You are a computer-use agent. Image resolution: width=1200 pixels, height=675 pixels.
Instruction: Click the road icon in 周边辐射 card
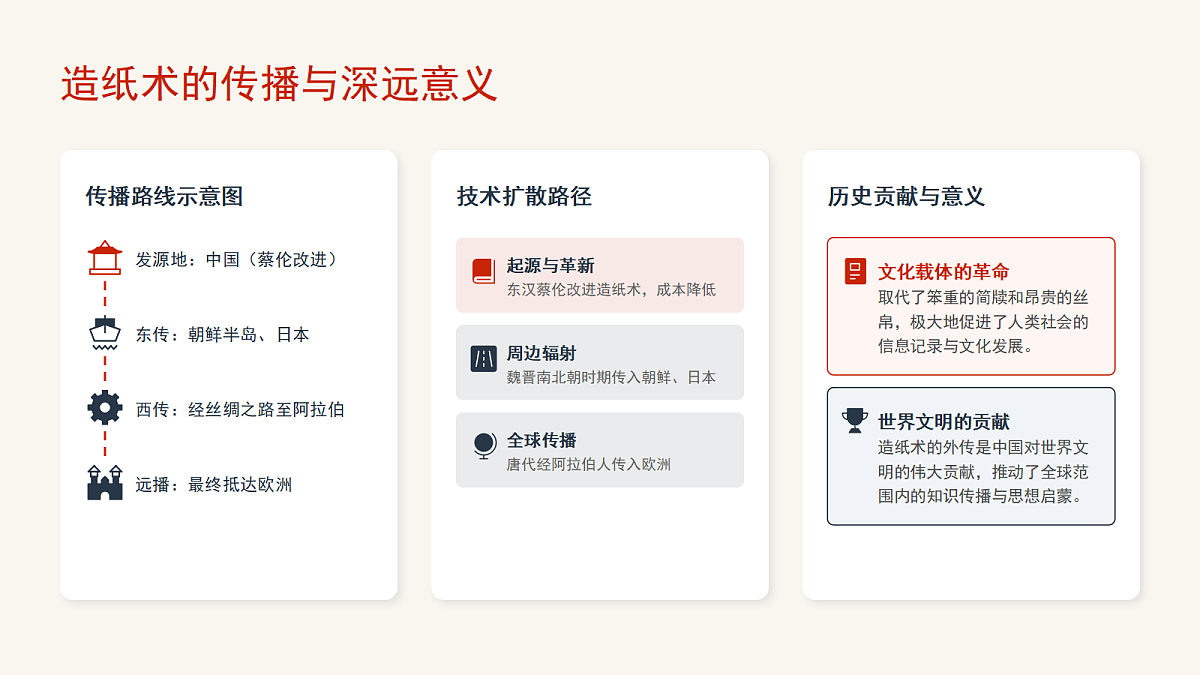click(x=484, y=359)
